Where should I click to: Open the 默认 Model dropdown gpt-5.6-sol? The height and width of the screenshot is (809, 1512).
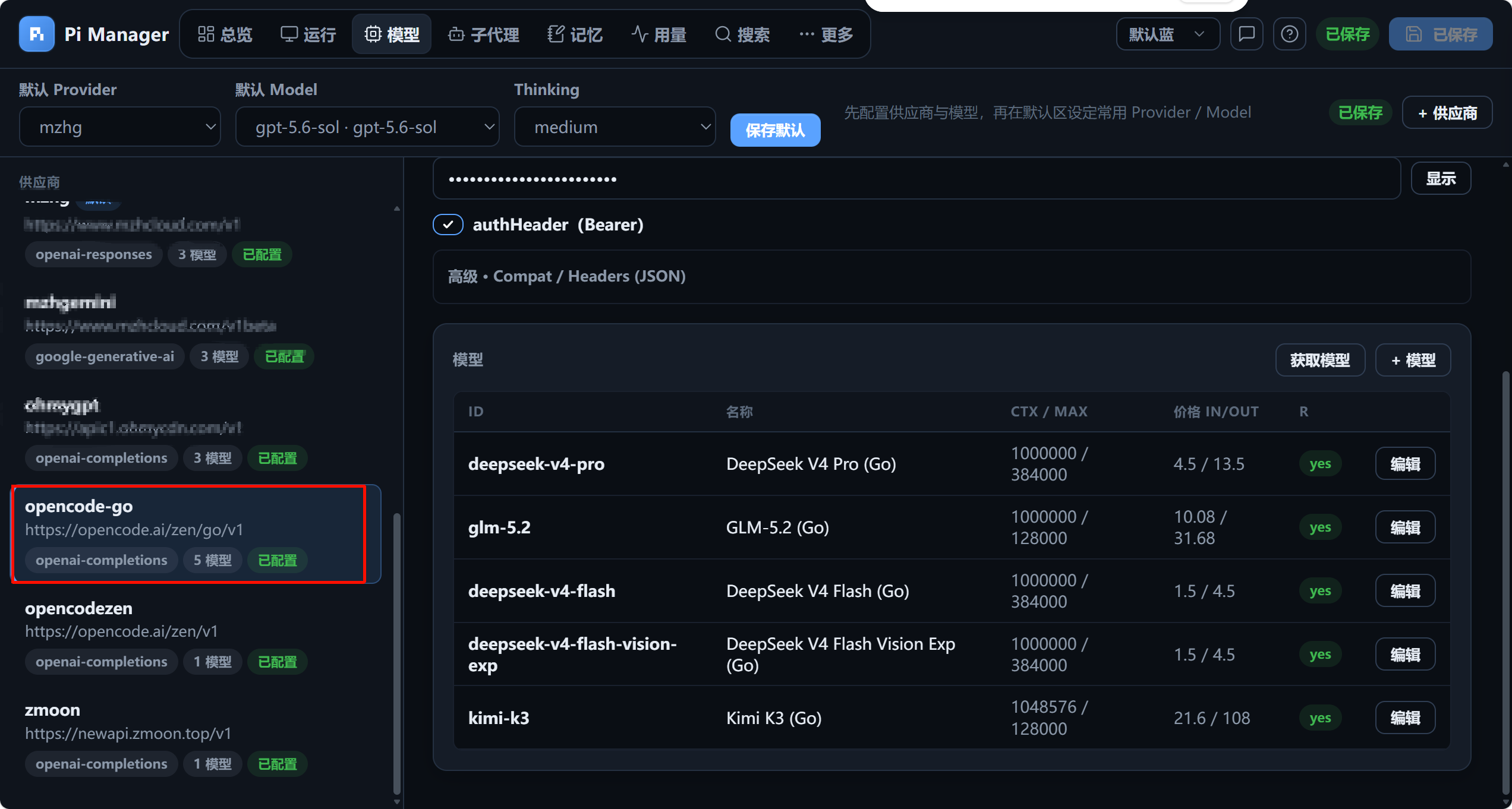367,127
